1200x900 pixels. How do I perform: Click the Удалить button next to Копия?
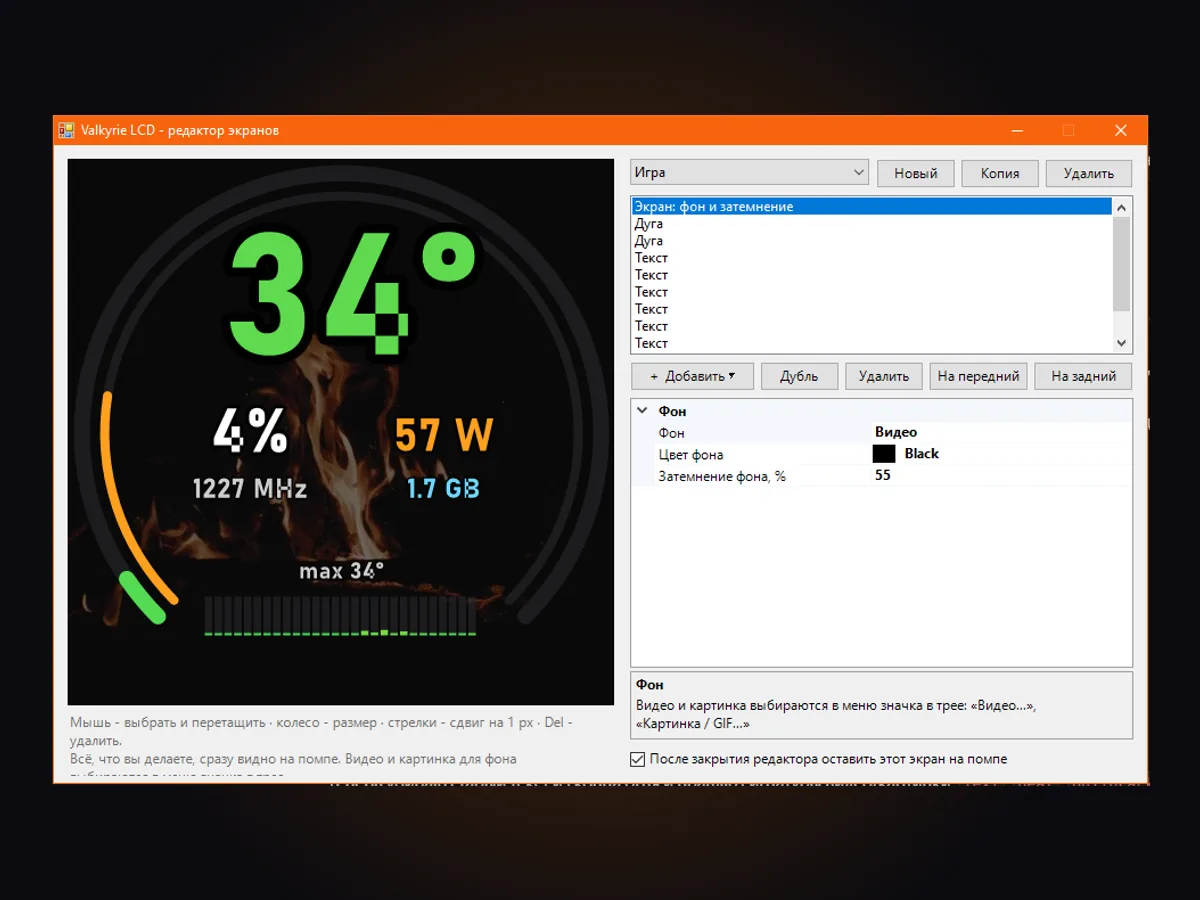[x=1089, y=173]
